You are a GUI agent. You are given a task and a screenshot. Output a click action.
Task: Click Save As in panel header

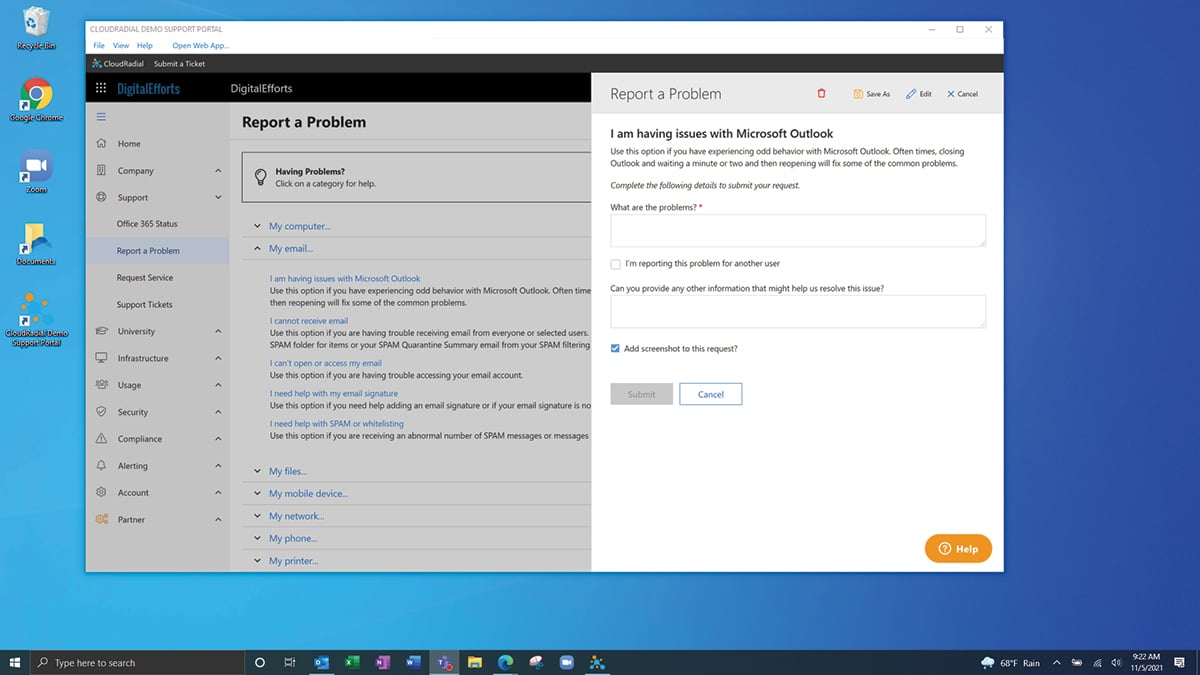pos(871,94)
